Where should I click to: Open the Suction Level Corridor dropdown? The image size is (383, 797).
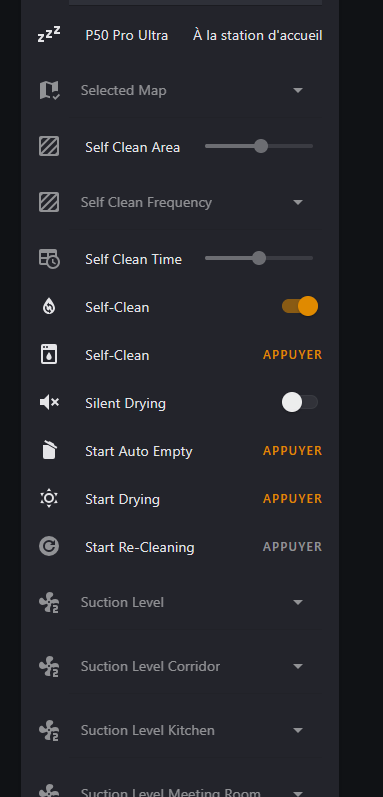[196, 666]
